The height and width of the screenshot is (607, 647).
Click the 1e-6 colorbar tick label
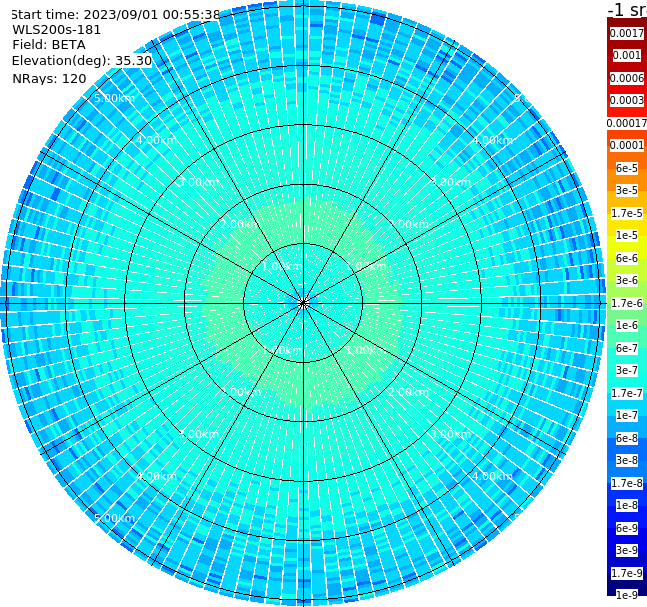tap(627, 325)
